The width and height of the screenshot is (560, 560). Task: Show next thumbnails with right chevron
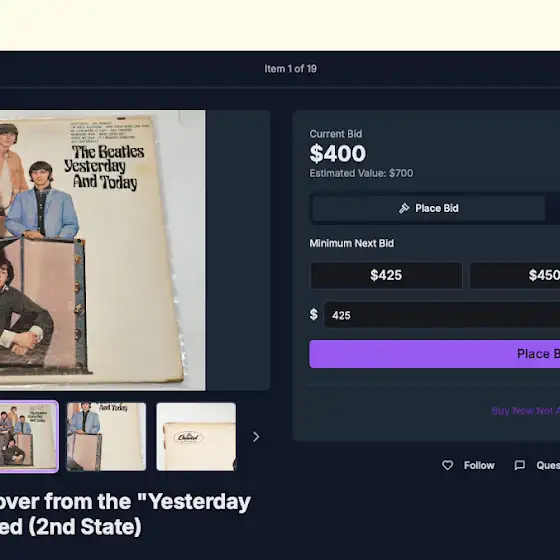click(256, 437)
